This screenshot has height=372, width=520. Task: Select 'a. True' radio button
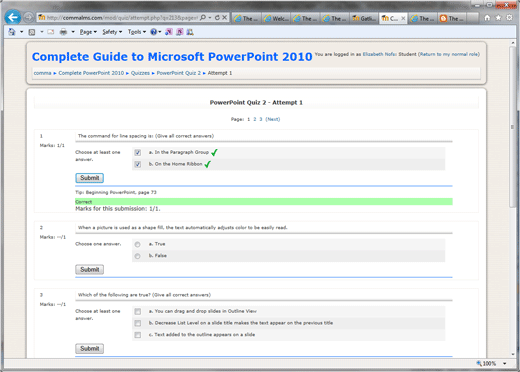pos(137,244)
